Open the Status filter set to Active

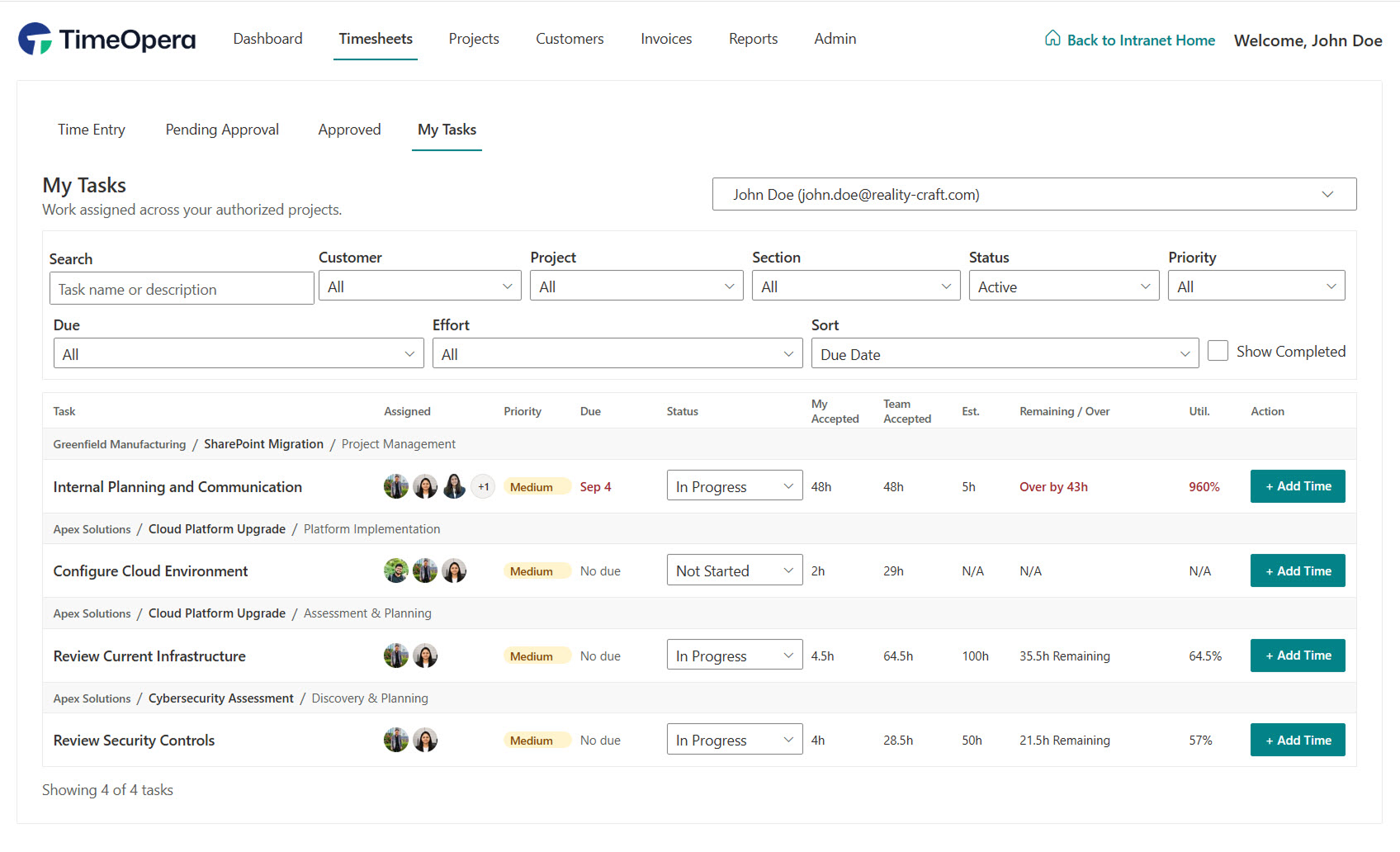tap(1064, 286)
